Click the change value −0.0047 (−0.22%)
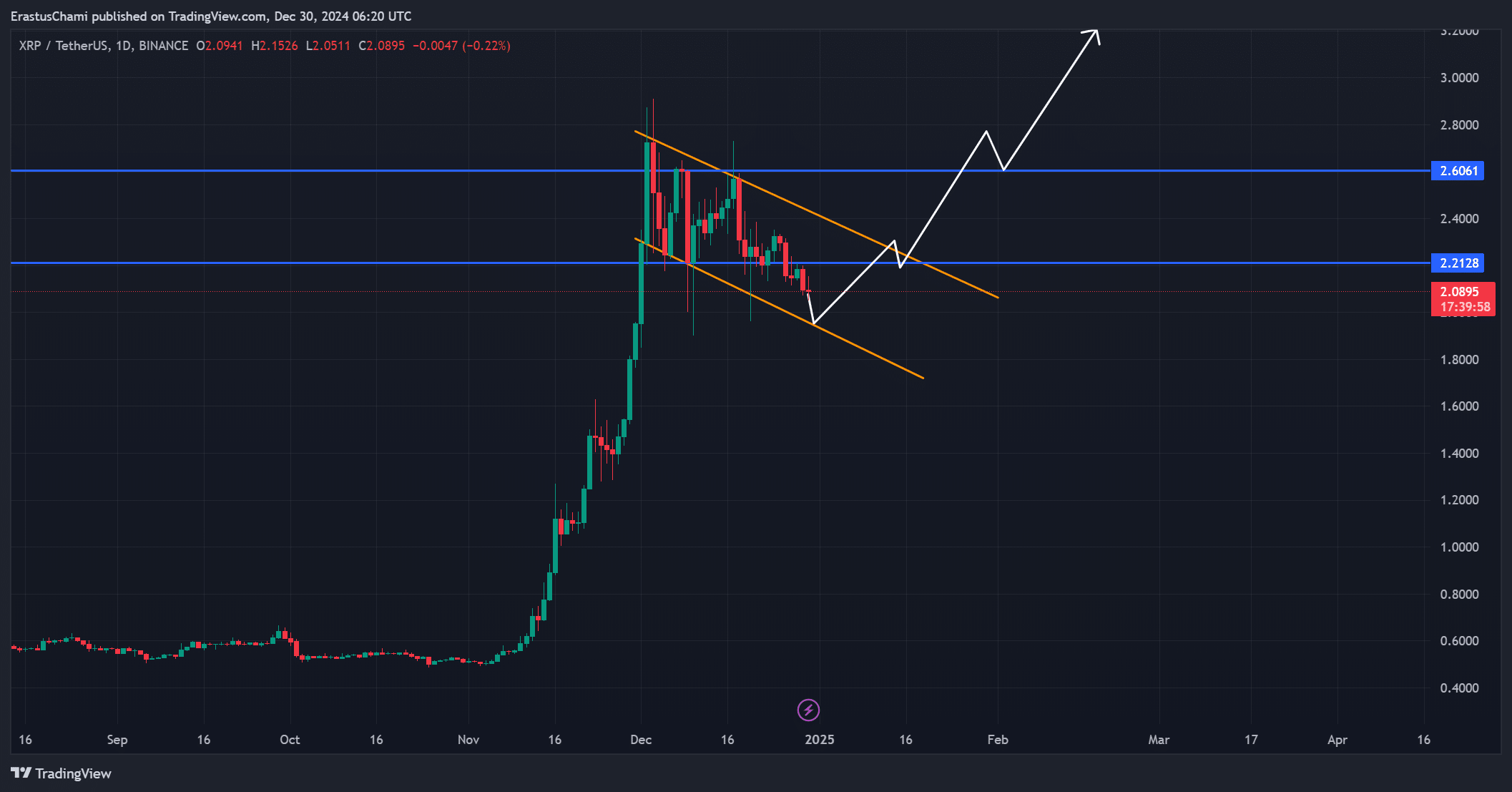 461,46
